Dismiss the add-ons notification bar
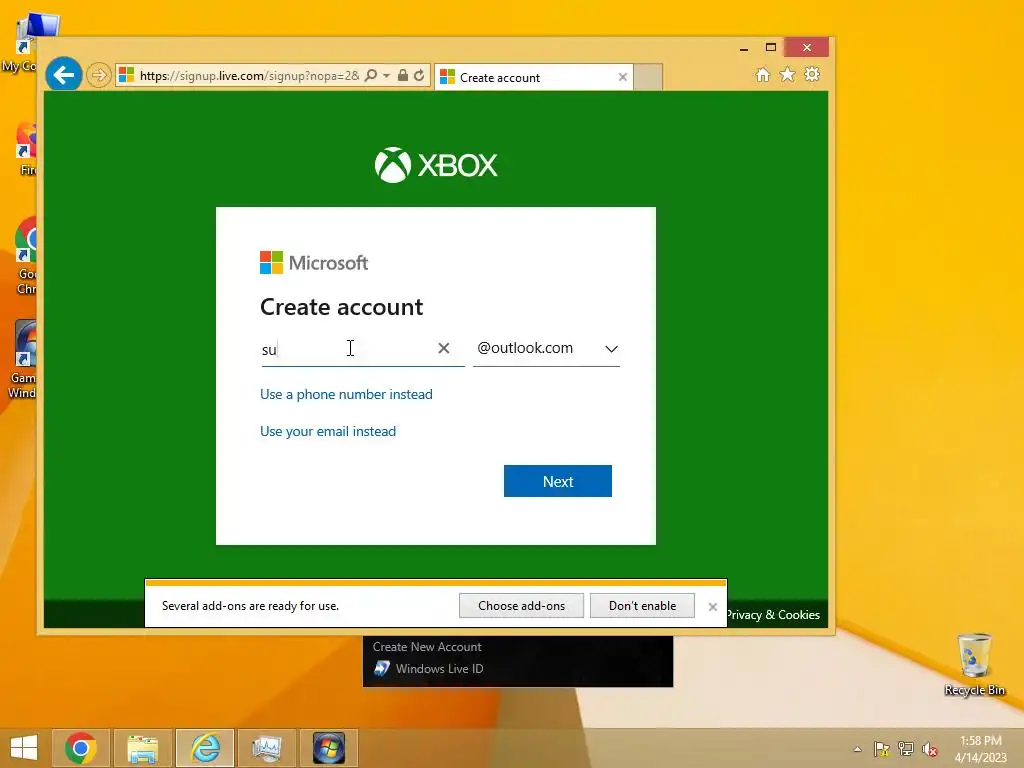The image size is (1024, 768). 712,607
